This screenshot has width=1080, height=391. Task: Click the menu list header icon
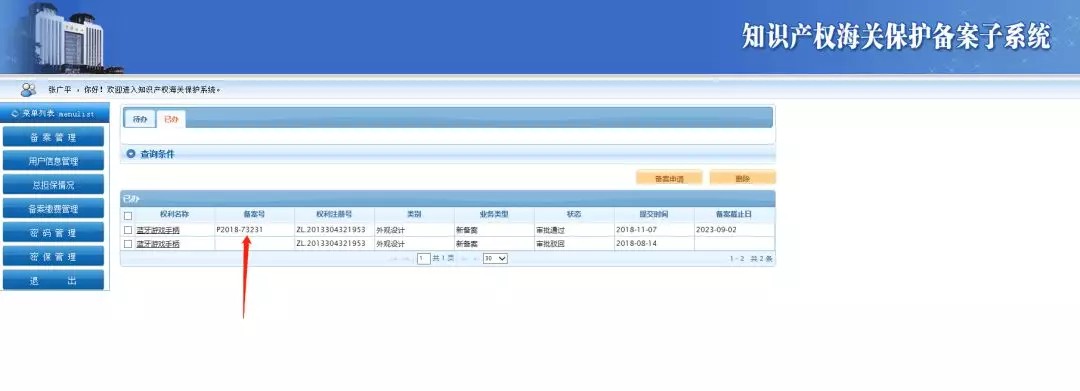click(x=15, y=113)
